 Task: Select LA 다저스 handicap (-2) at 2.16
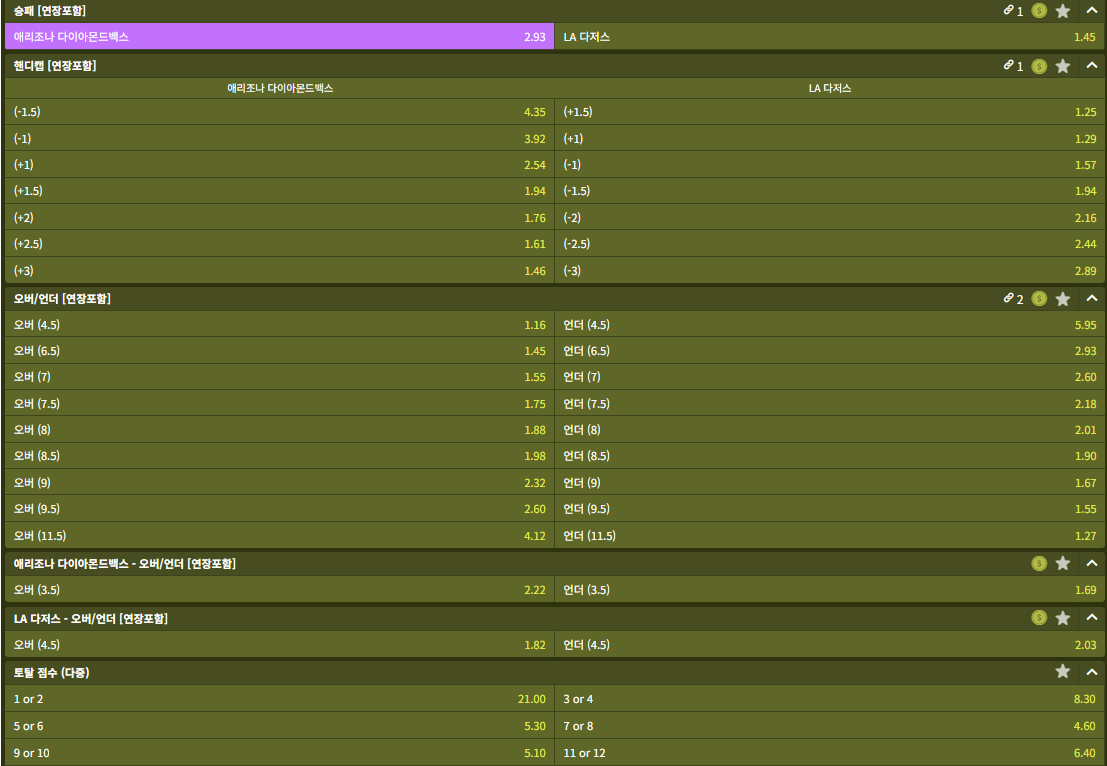point(830,217)
